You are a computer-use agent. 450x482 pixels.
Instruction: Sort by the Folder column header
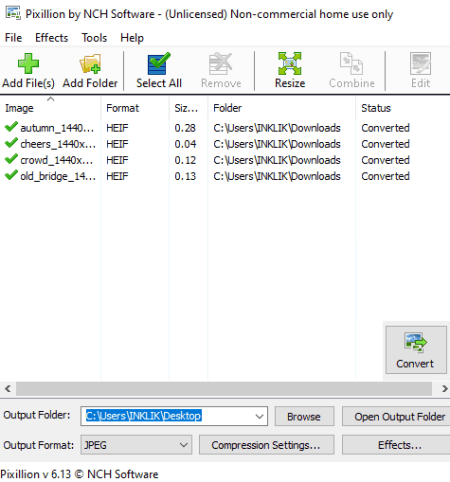[x=282, y=108]
